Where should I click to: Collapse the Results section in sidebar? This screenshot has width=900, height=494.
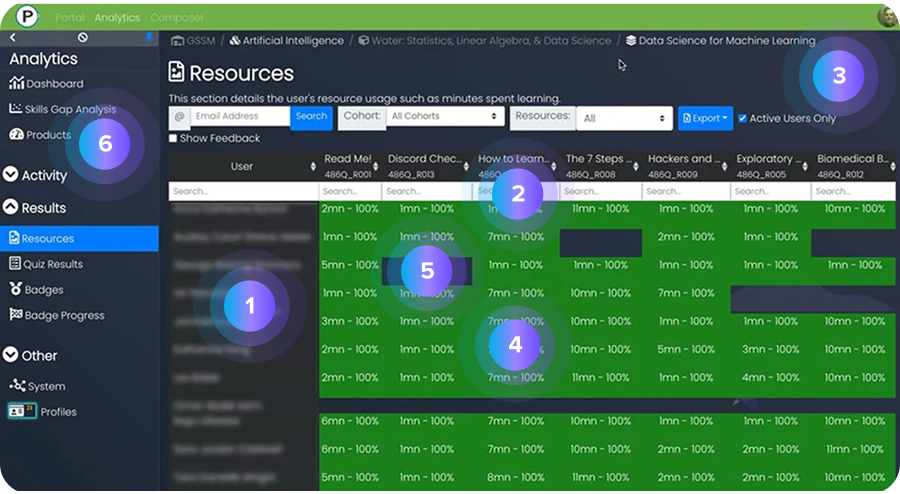[11, 208]
